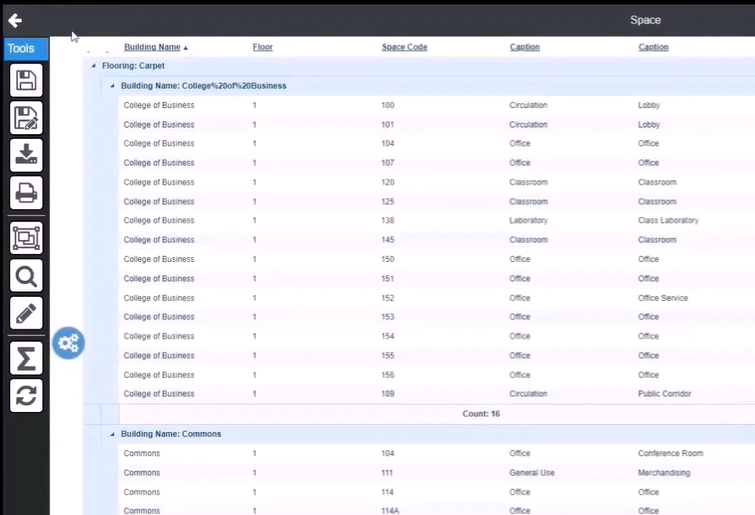Click the Sigma summary icon

point(26,359)
